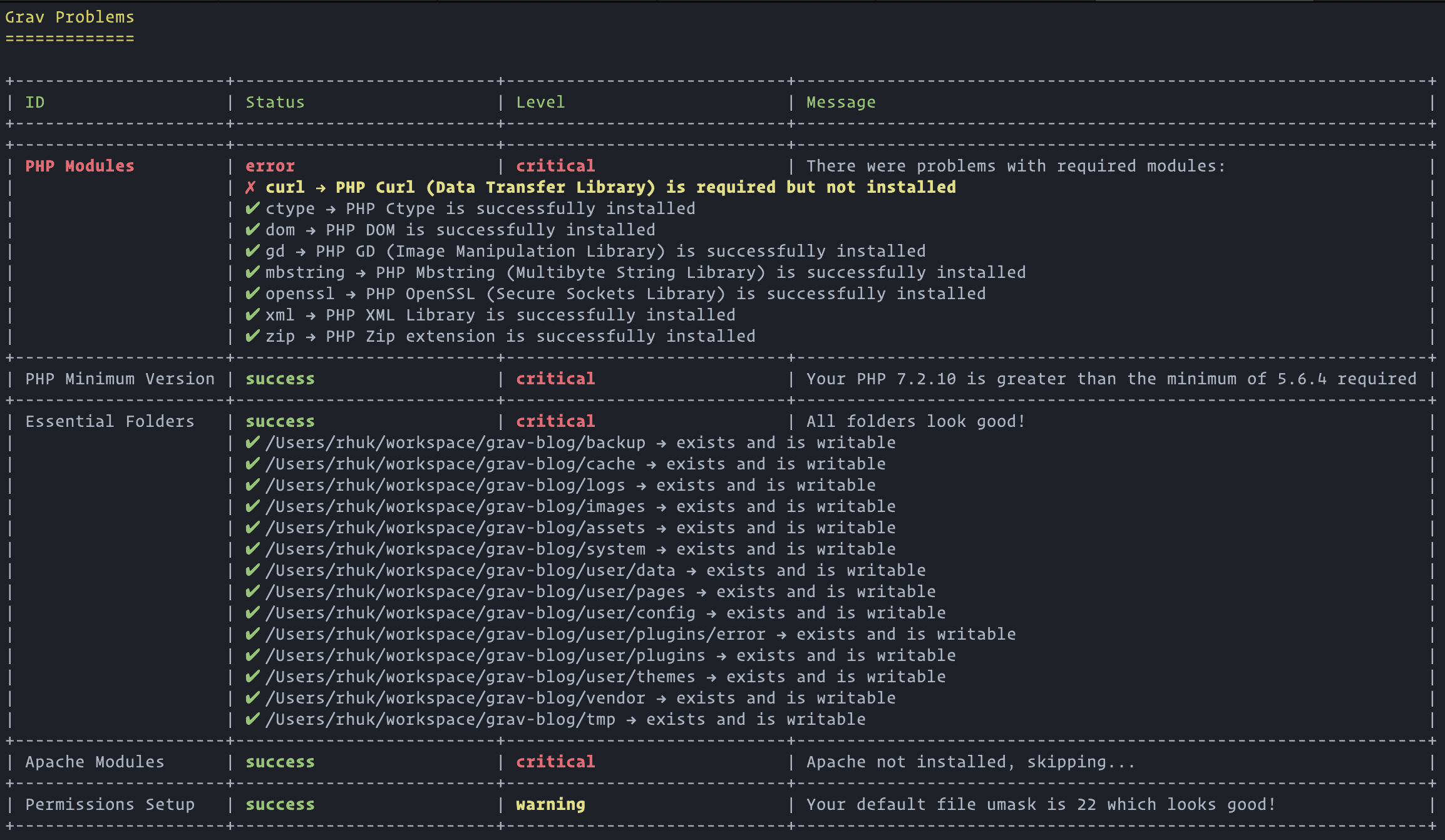Click the checkmark for grav-blog/user/config folder
This screenshot has height=840, width=1445.
click(x=252, y=613)
